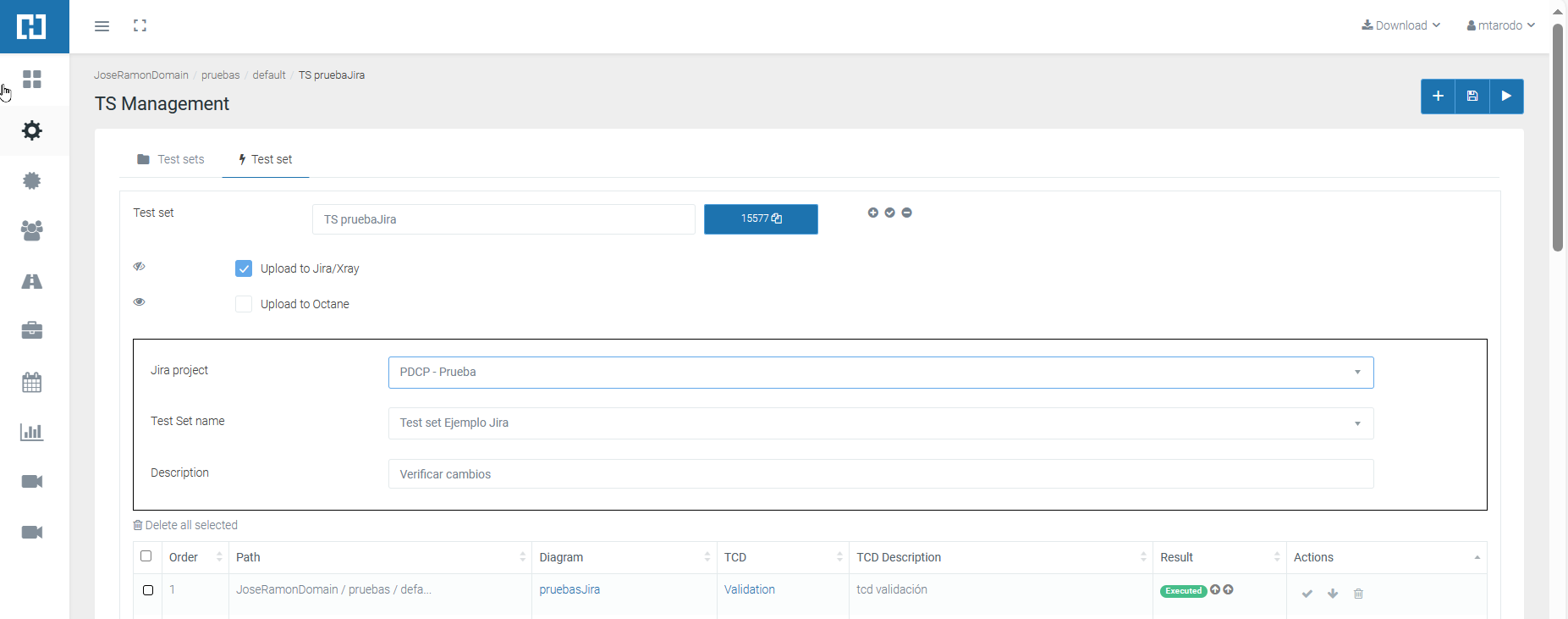Click the hamburger menu icon
Screen dimensions: 1568x619
coord(102,26)
